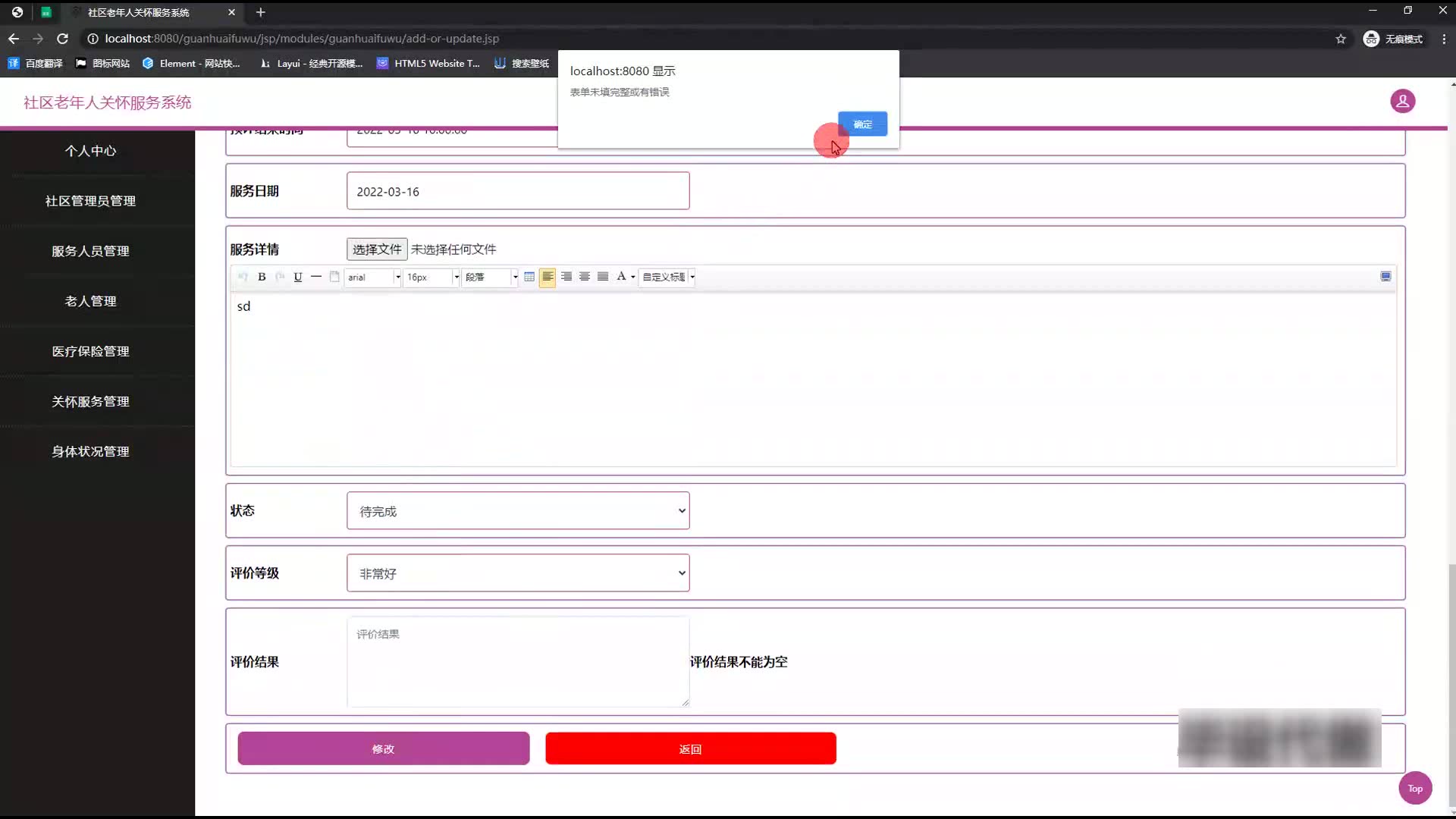The height and width of the screenshot is (819, 1456).
Task: Click the site info icon in address bar
Action: tap(93, 39)
